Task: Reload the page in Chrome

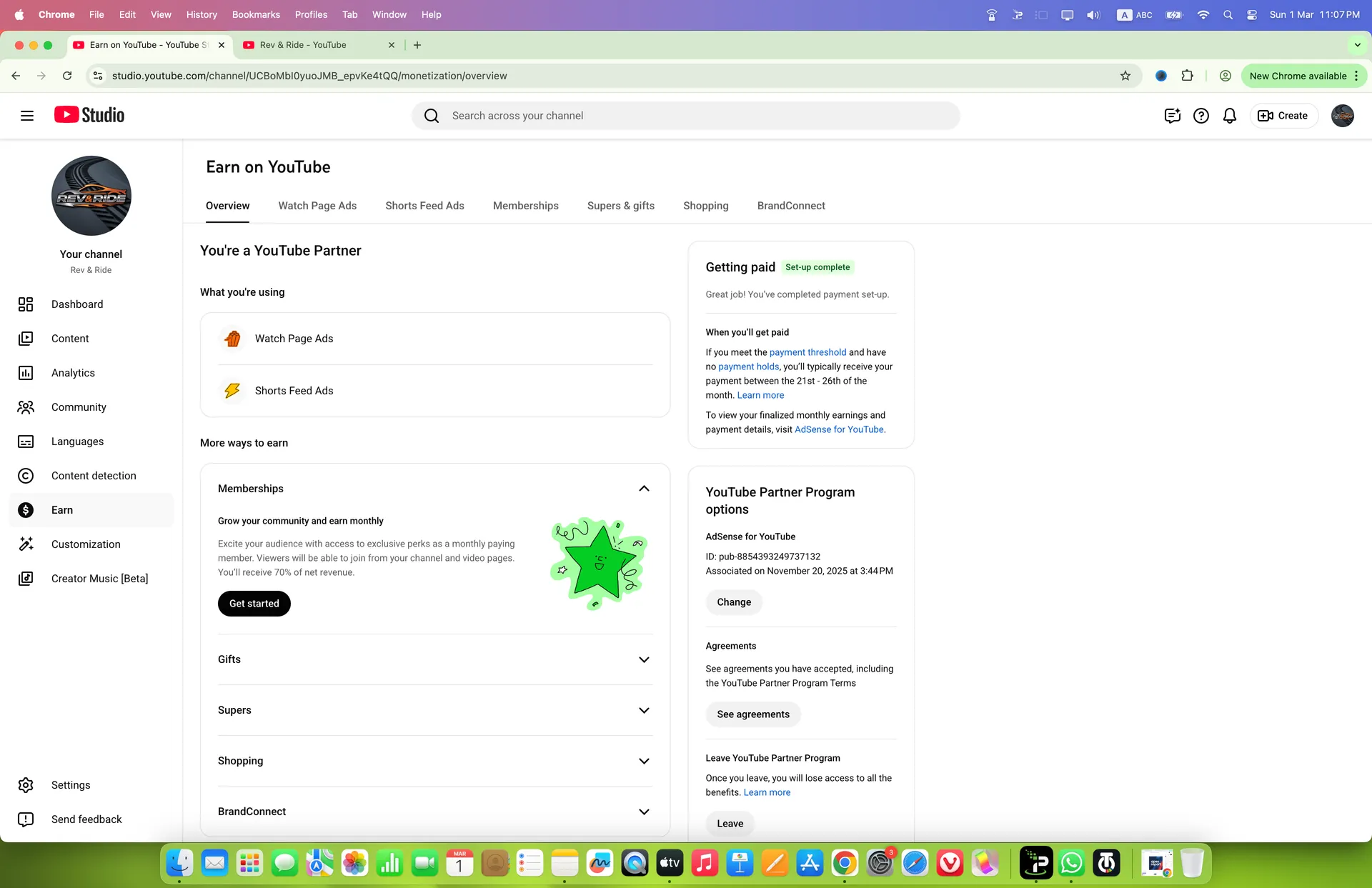Action: point(67,76)
